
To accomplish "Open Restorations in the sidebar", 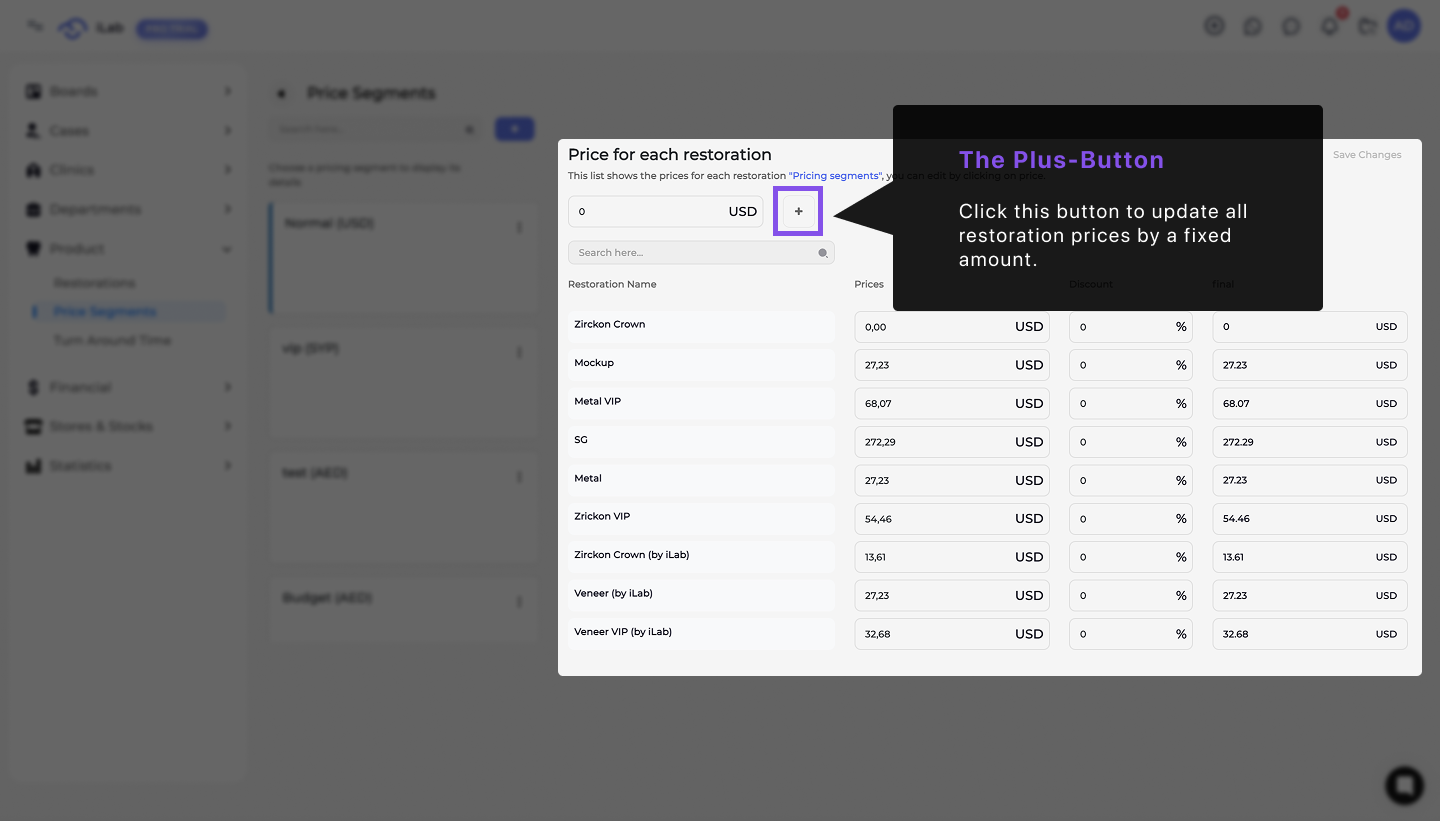I will 94,283.
